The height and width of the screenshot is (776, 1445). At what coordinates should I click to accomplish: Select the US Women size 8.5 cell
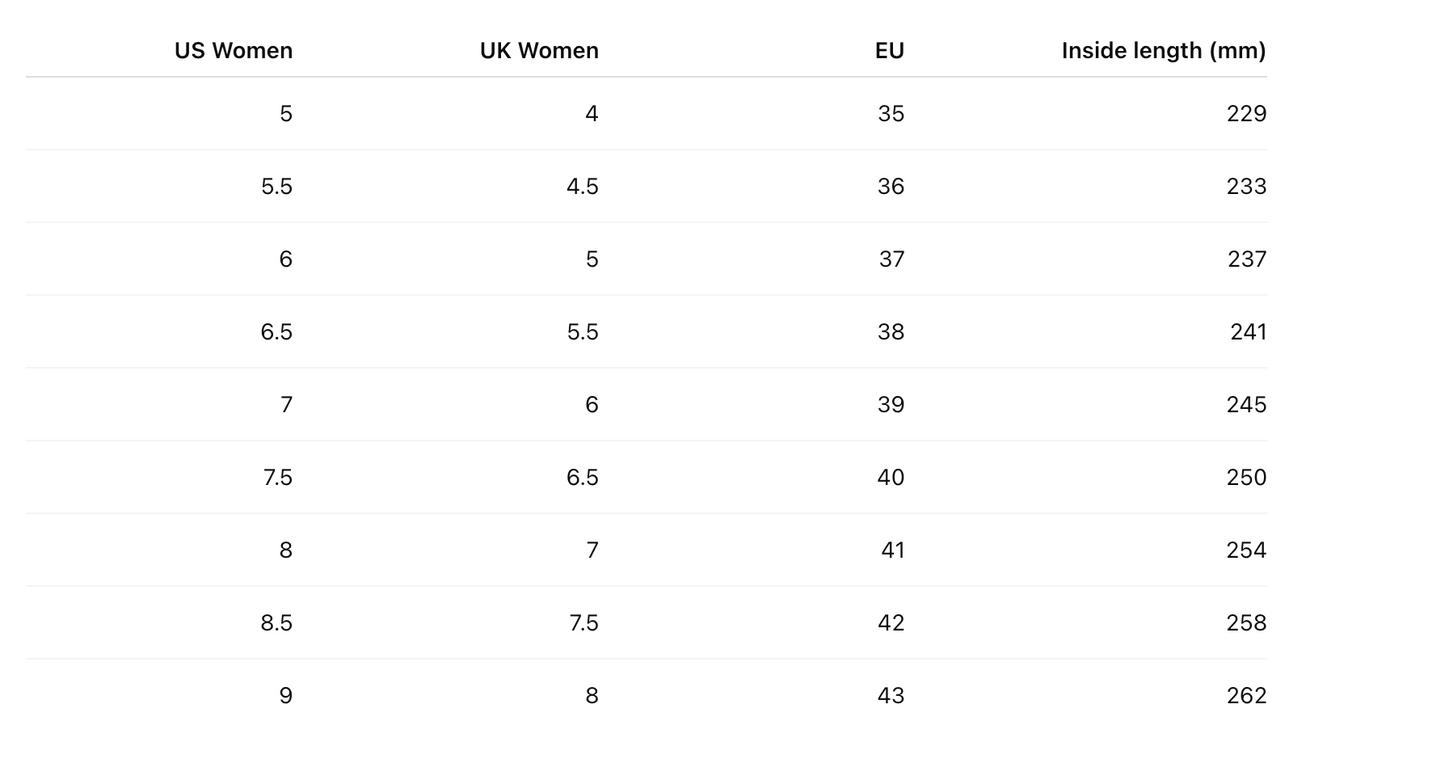coord(277,623)
